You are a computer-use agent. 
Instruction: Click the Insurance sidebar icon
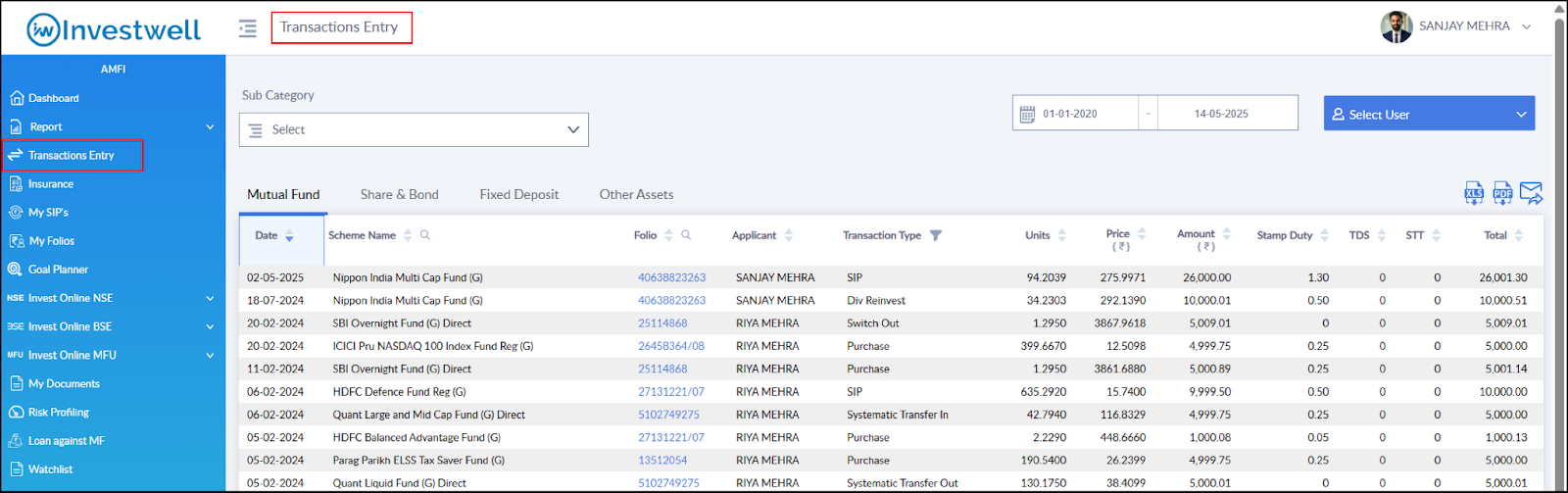point(16,183)
